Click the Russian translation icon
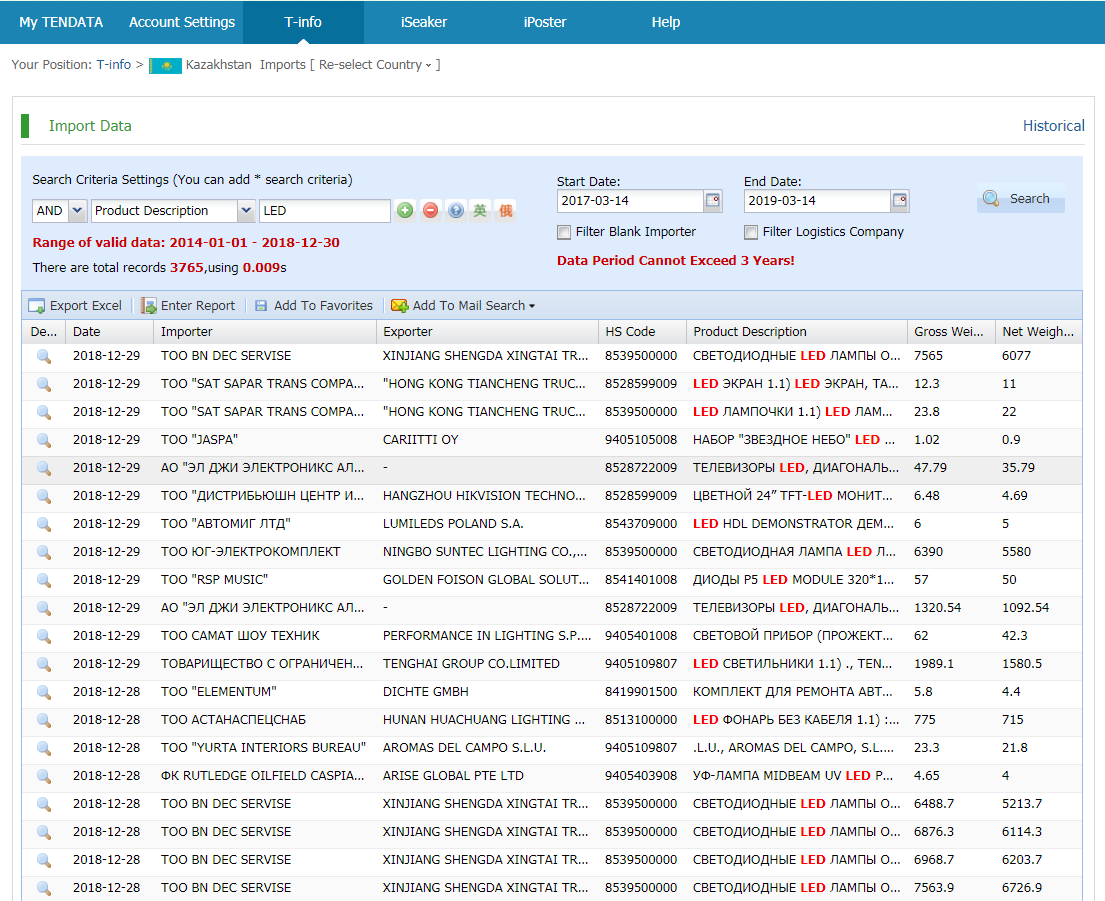The image size is (1105, 901). tap(506, 211)
